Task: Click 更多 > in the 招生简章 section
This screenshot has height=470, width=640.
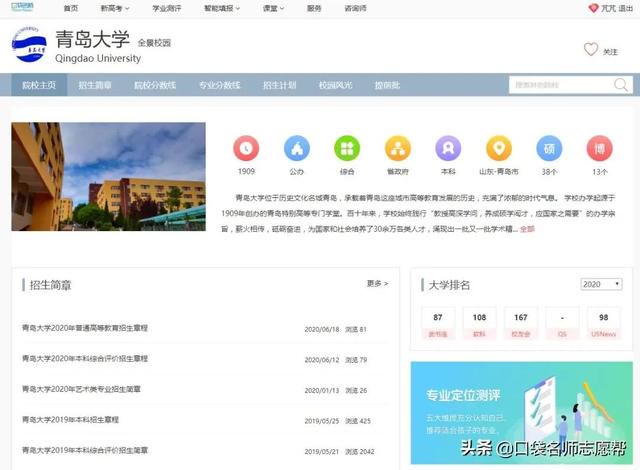Action: [x=378, y=283]
